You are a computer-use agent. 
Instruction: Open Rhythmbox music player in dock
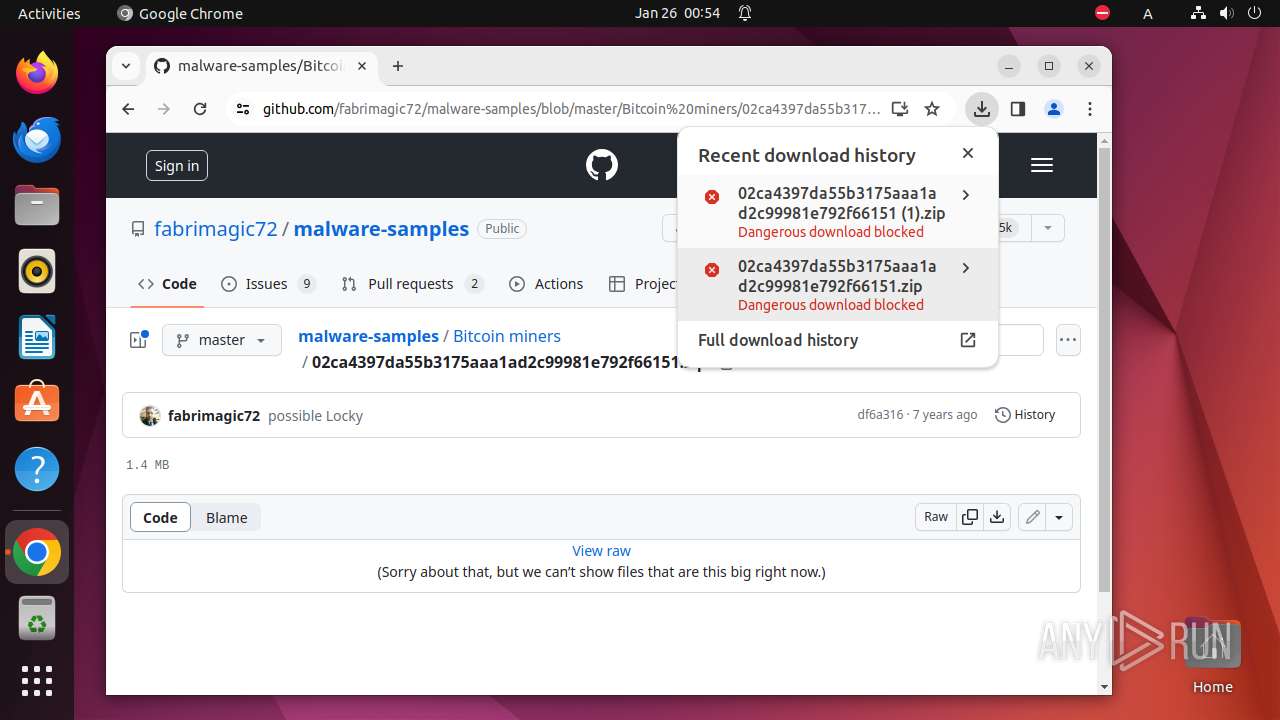[x=37, y=271]
